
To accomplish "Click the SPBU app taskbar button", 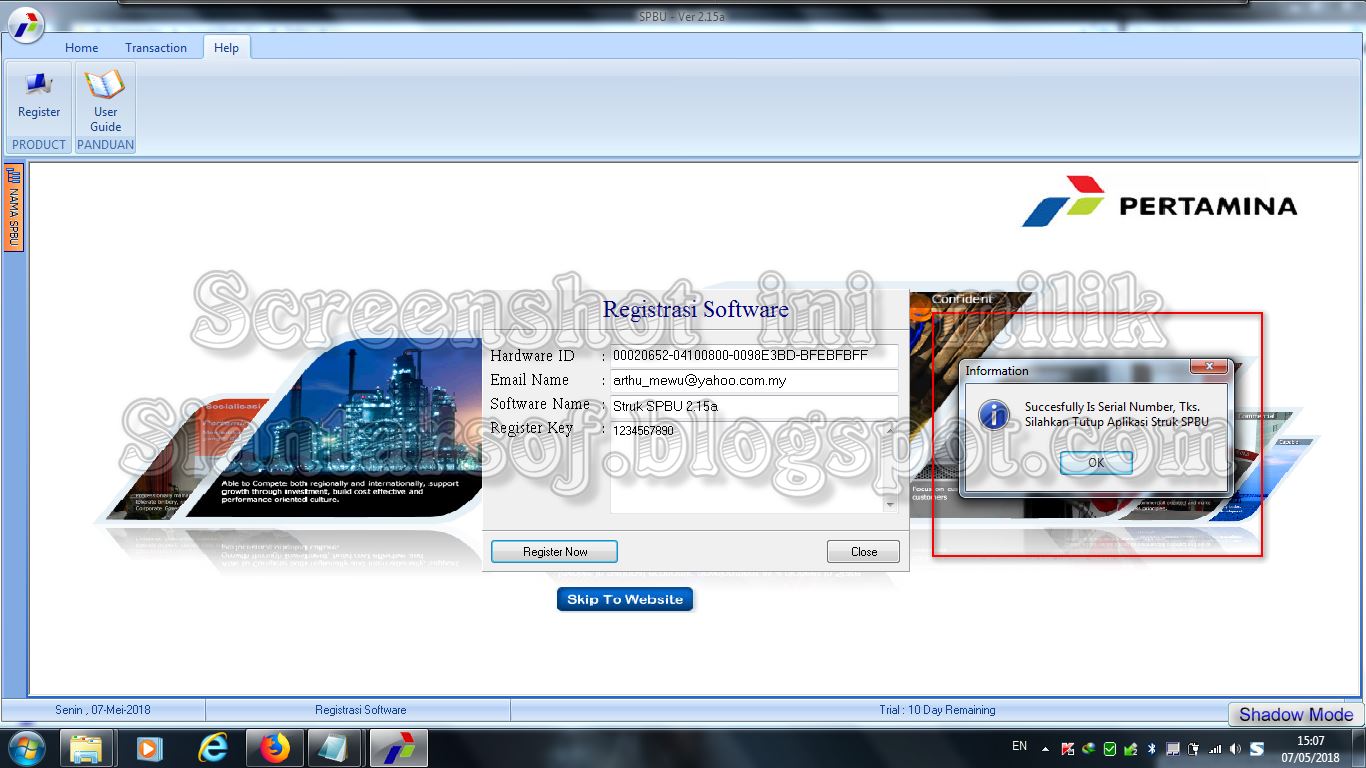I will tap(398, 748).
